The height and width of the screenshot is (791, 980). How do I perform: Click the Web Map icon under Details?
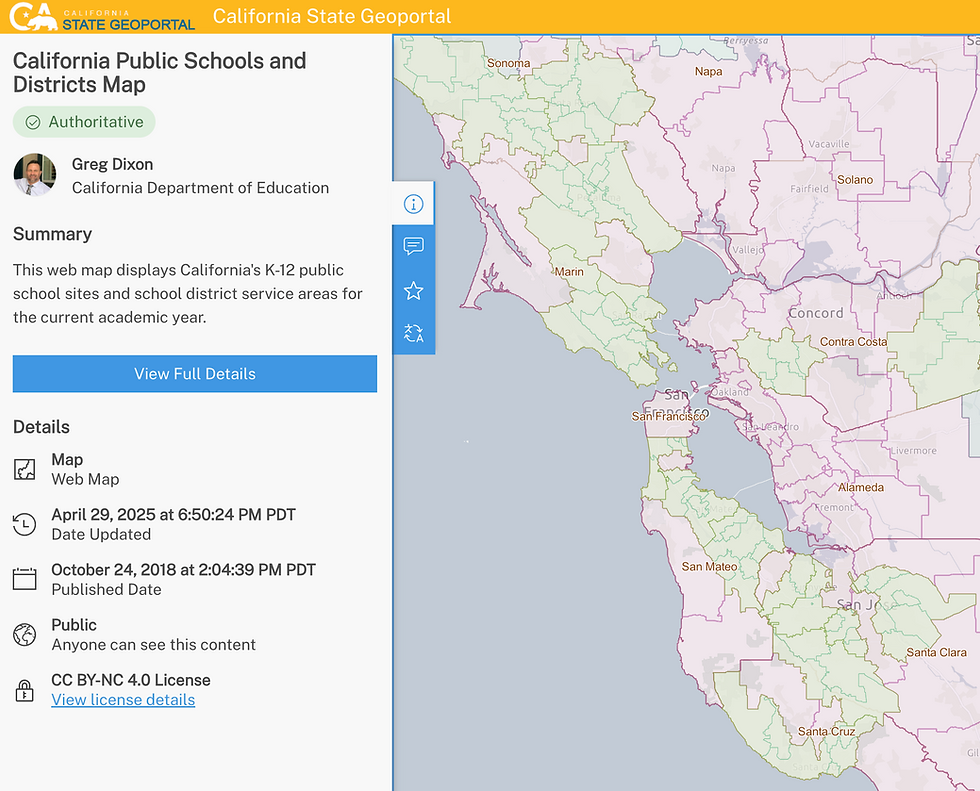coord(24,467)
